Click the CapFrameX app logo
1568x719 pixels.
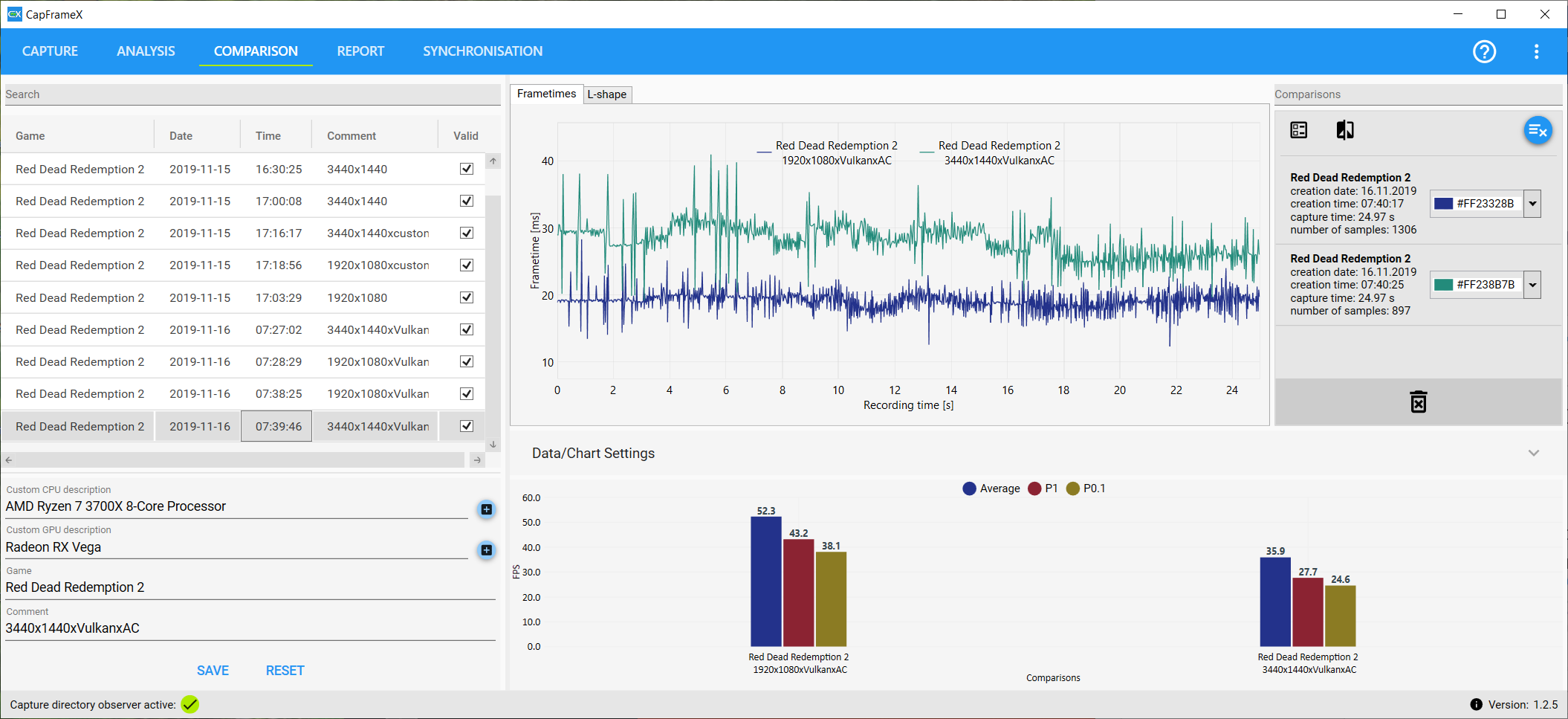[x=14, y=14]
